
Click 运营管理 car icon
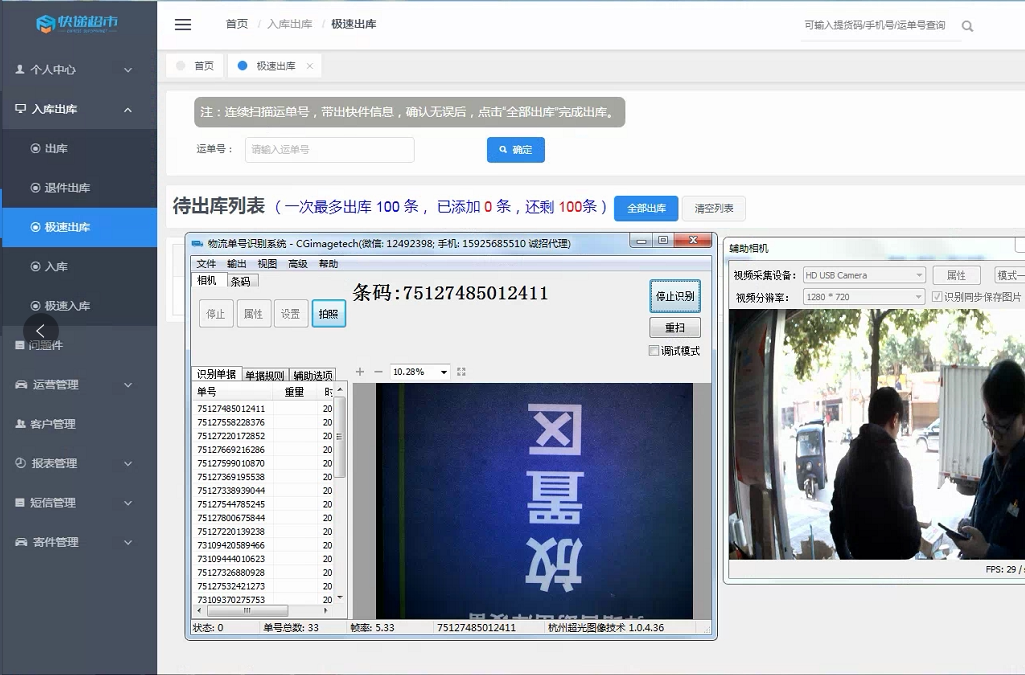pyautogui.click(x=21, y=384)
